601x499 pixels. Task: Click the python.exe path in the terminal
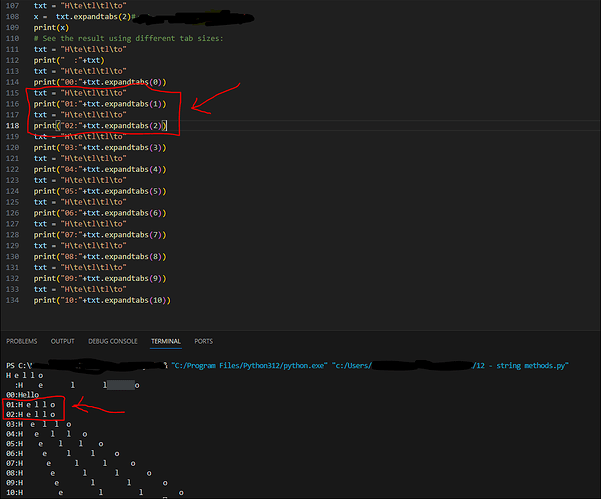click(x=249, y=366)
